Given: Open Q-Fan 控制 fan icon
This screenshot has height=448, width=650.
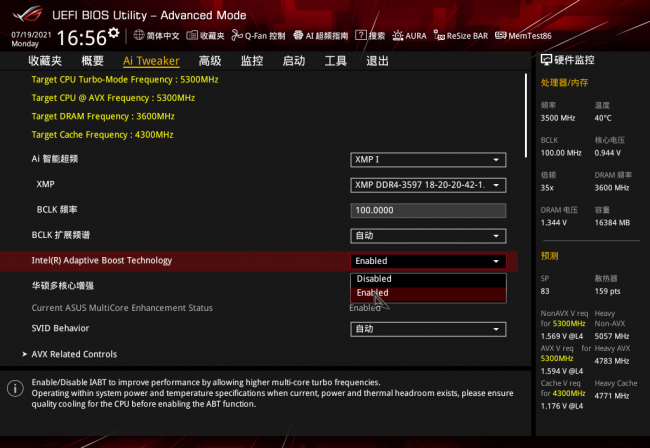Looking at the screenshot, I should 237,35.
